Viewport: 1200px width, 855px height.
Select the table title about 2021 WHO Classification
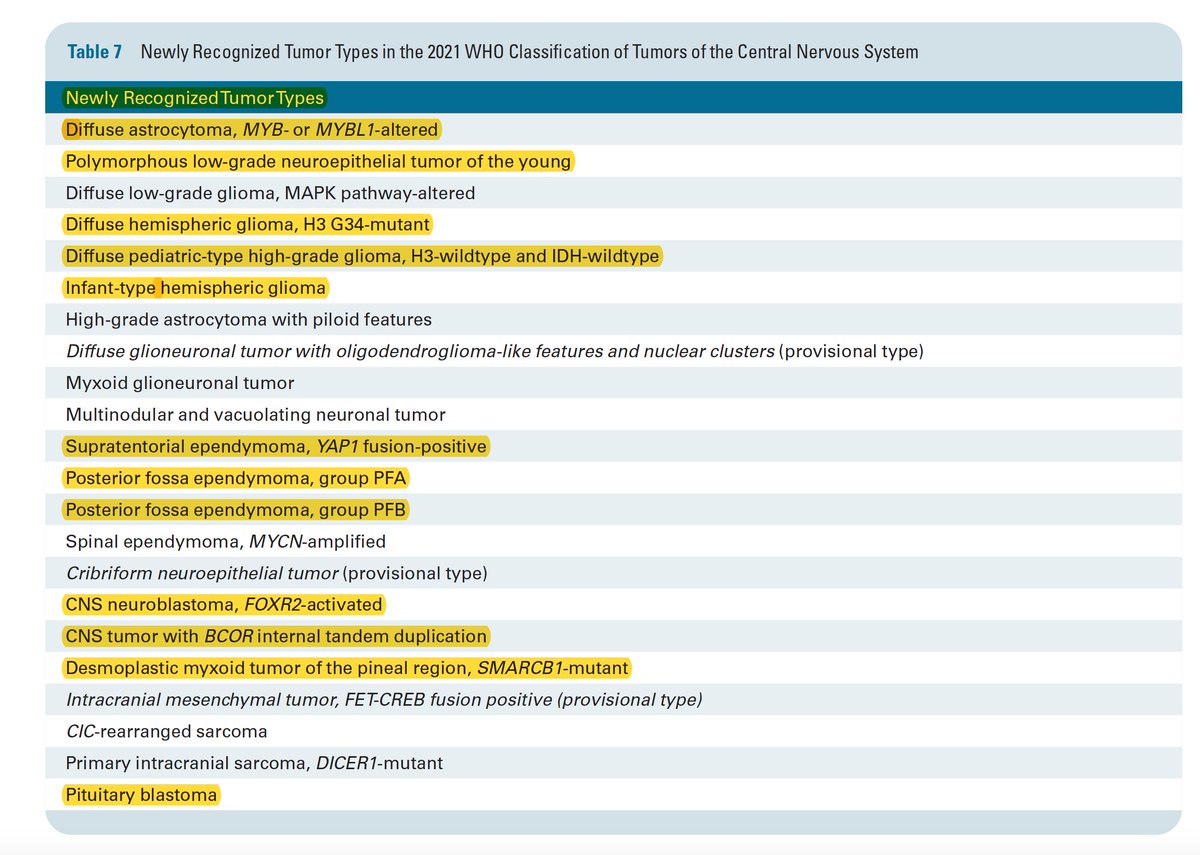coord(530,52)
